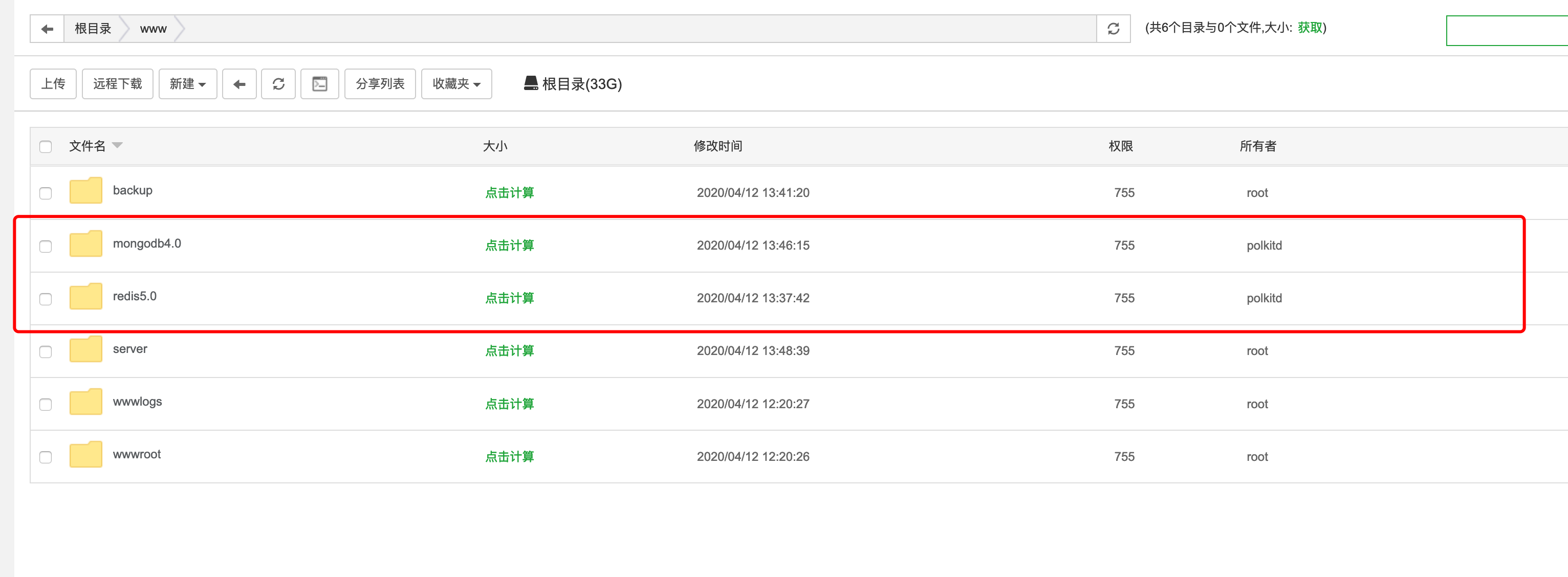Click the search input field at top right

[x=1507, y=30]
